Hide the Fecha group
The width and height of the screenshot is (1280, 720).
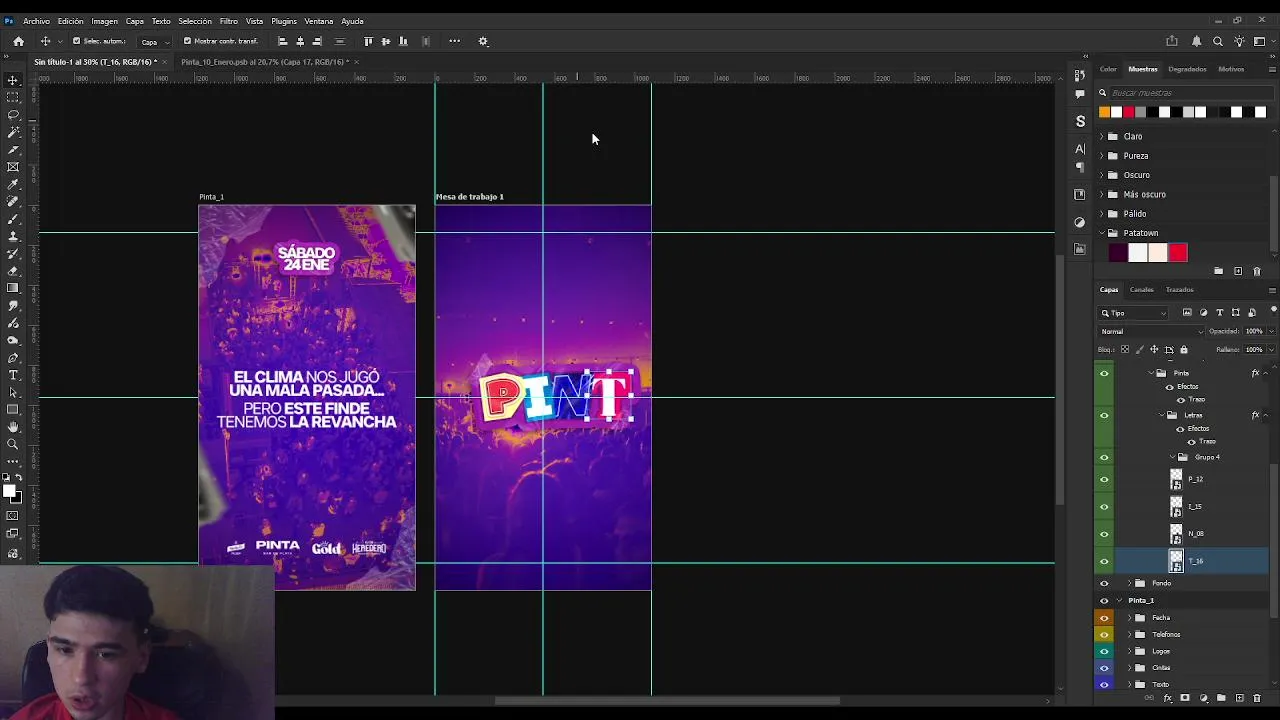(x=1104, y=618)
